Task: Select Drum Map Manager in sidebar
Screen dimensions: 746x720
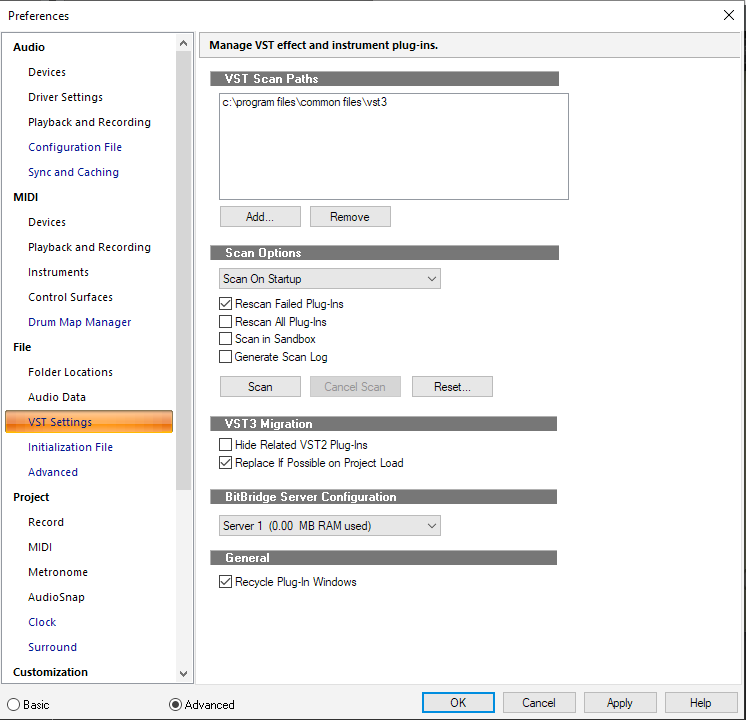Action: coord(79,322)
